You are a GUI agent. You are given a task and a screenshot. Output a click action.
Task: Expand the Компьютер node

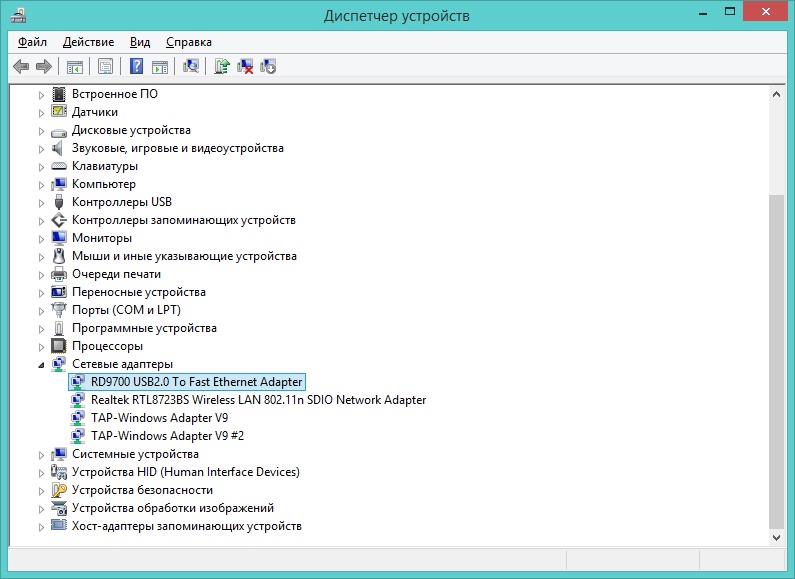point(42,185)
